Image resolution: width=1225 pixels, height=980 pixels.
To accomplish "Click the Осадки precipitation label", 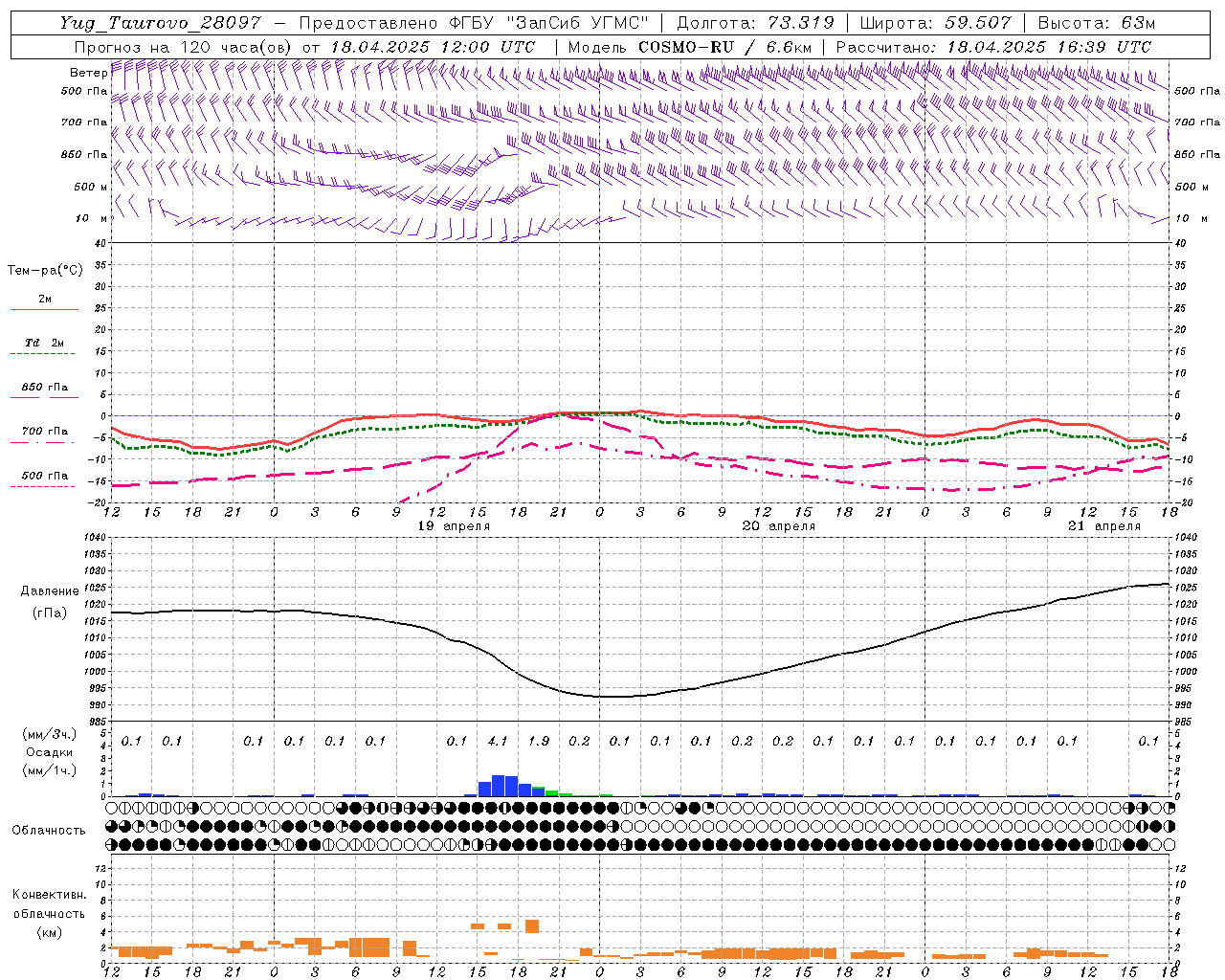I will (50, 752).
